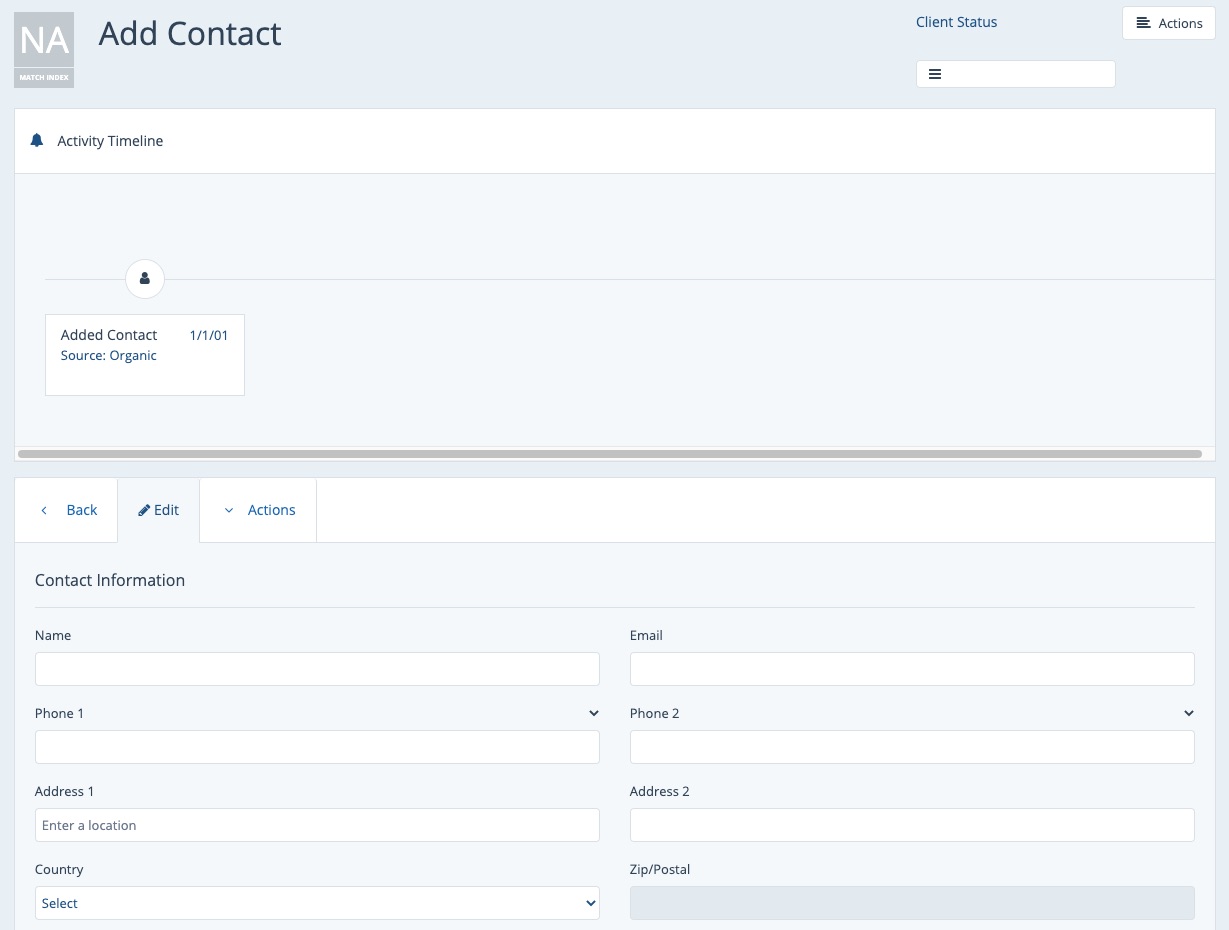Open the Client Status hamburger dropdown

pyautogui.click(x=1014, y=74)
